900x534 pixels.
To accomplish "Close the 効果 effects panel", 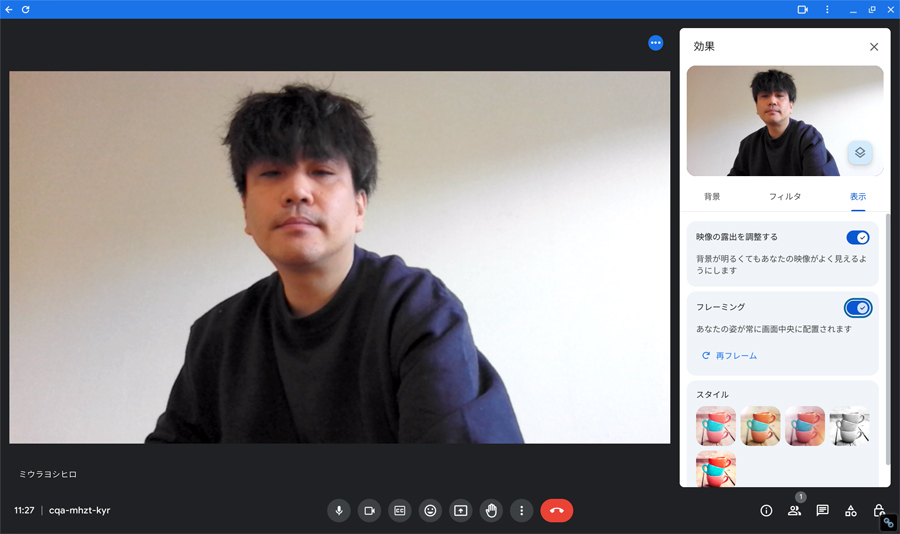I will pos(874,47).
